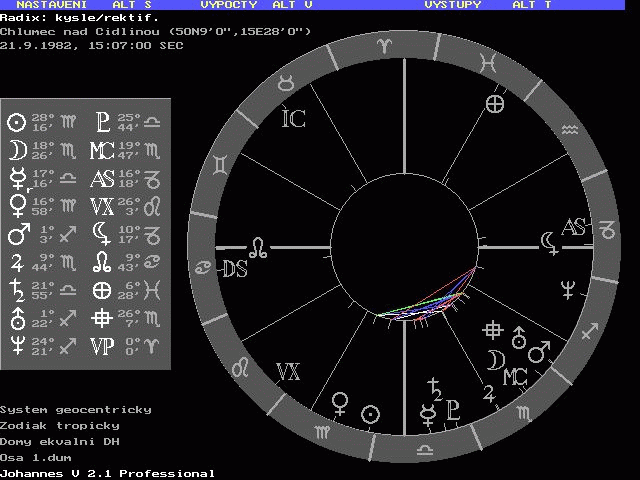The width and height of the screenshot is (640, 480).
Task: Click the Part of Fortune symbol in chart
Action: (x=494, y=103)
